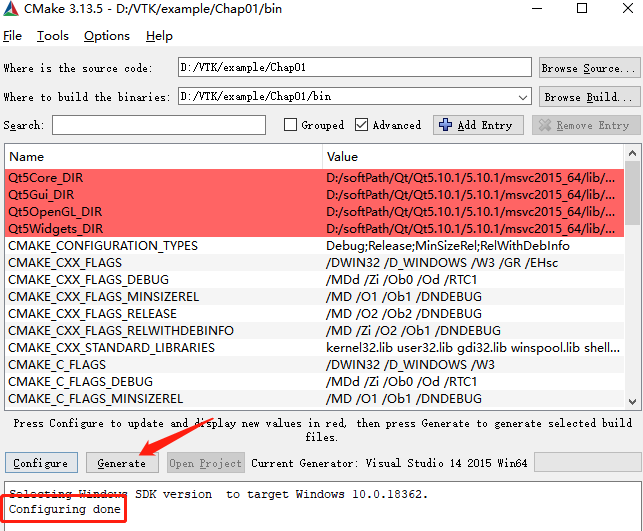This screenshot has height=531, width=643.
Task: Expand the build binaries path dropdown
Action: click(522, 97)
